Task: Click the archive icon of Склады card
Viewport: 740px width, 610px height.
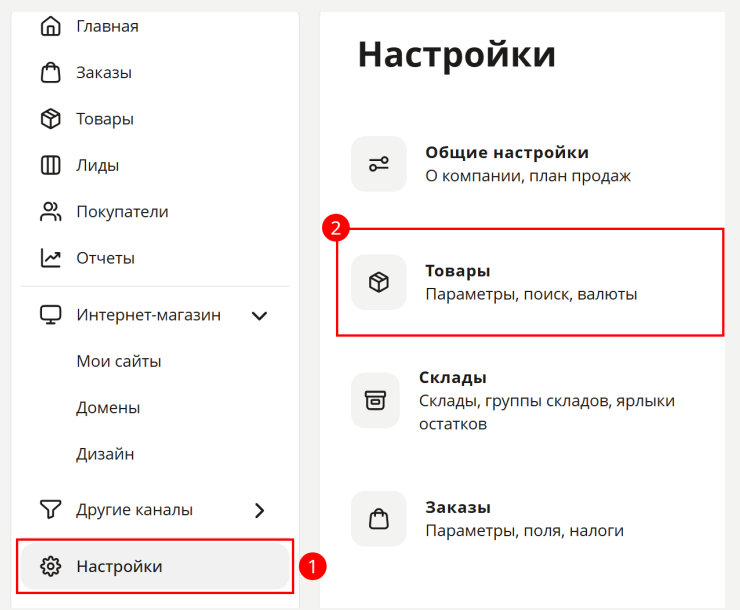Action: coord(375,401)
